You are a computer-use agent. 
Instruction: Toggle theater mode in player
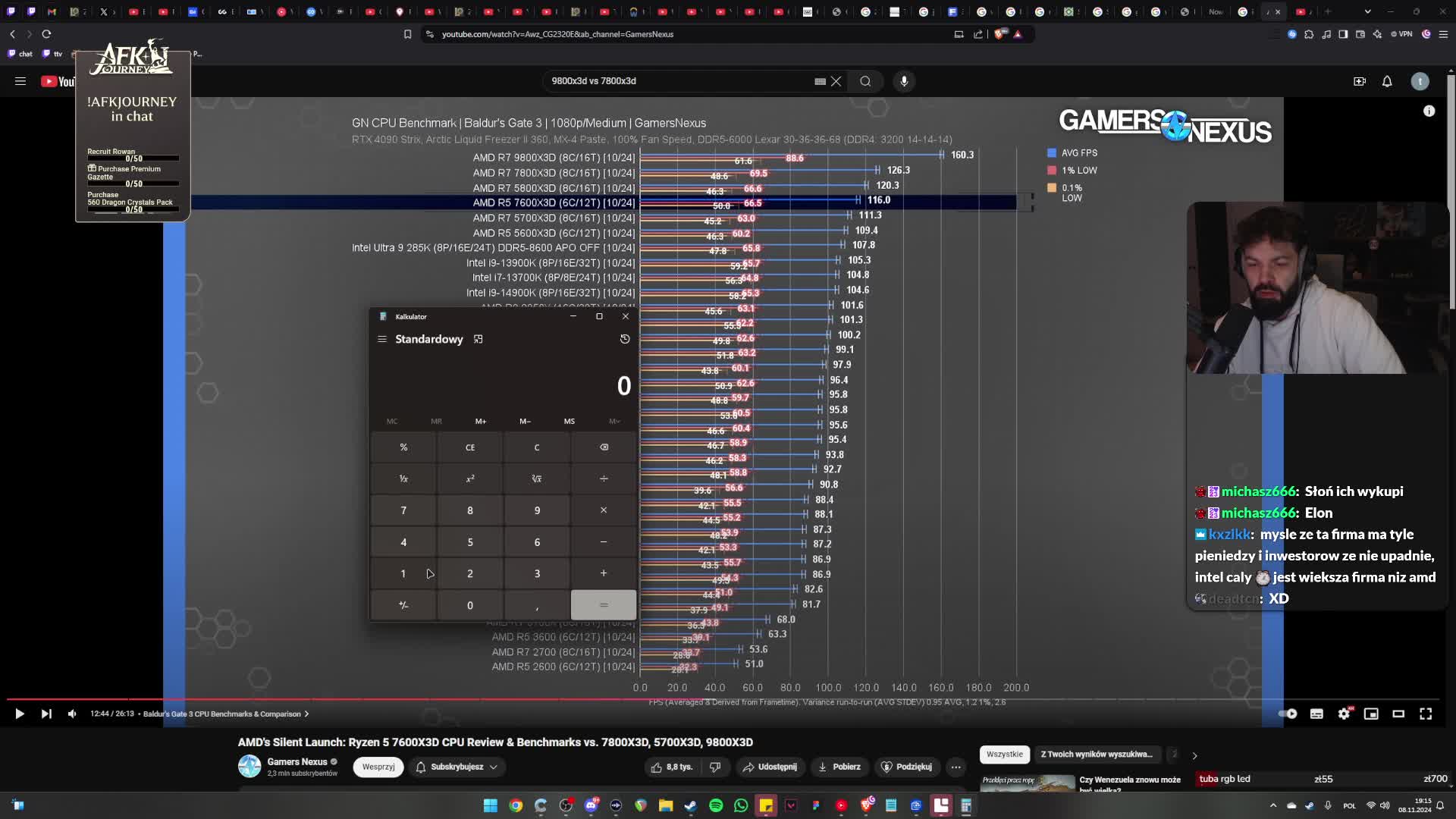pyautogui.click(x=1398, y=714)
